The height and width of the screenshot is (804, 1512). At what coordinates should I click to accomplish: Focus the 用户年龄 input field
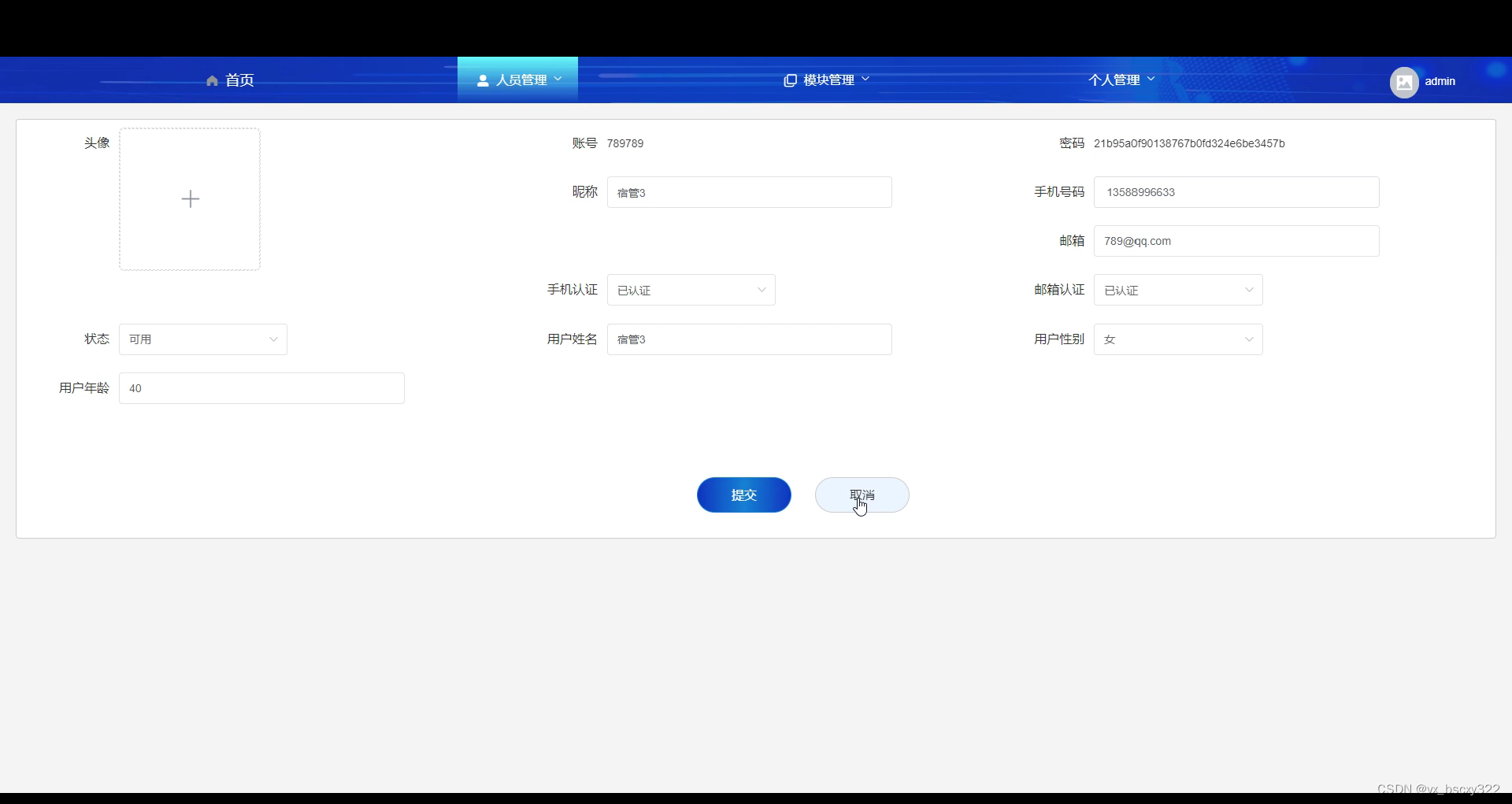coord(261,388)
